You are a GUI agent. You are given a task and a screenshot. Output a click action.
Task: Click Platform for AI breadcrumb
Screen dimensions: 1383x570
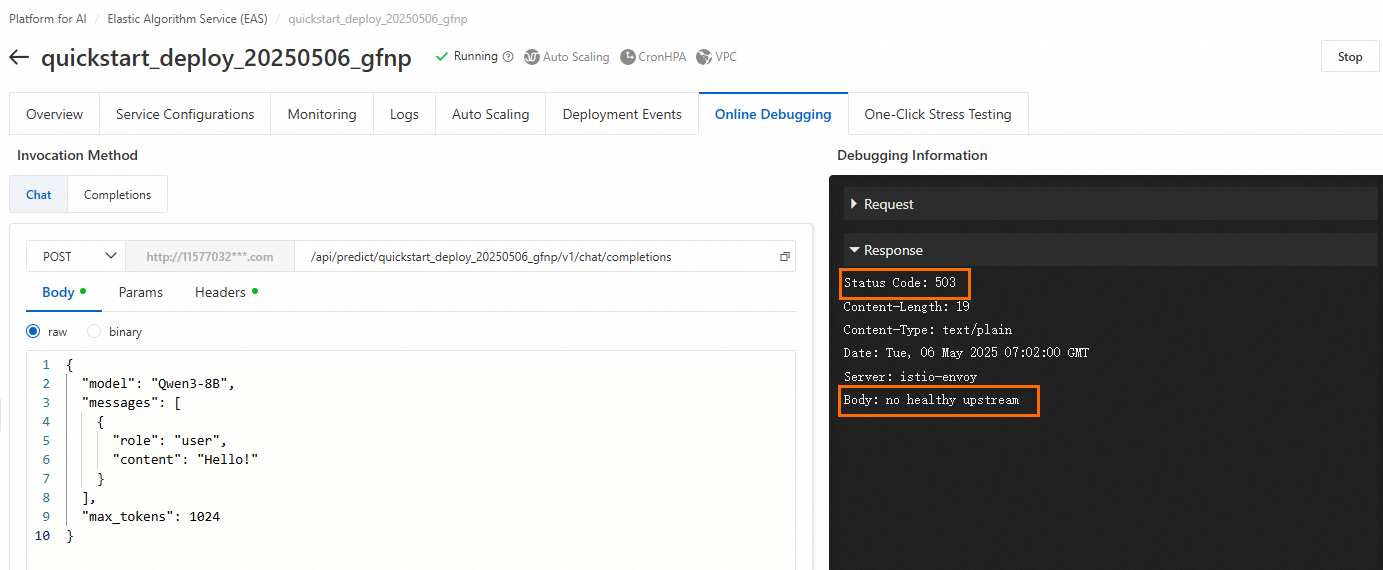[47, 19]
